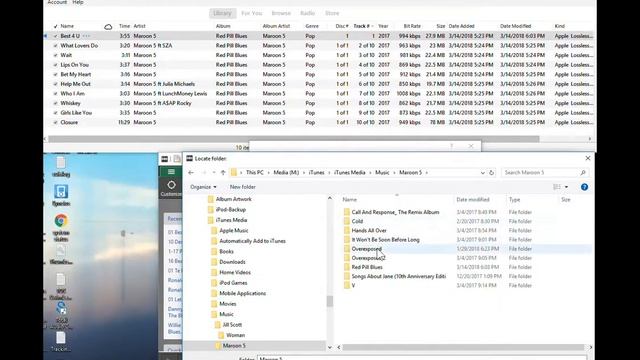Select the Call And Response Remix Album folder

click(x=395, y=212)
